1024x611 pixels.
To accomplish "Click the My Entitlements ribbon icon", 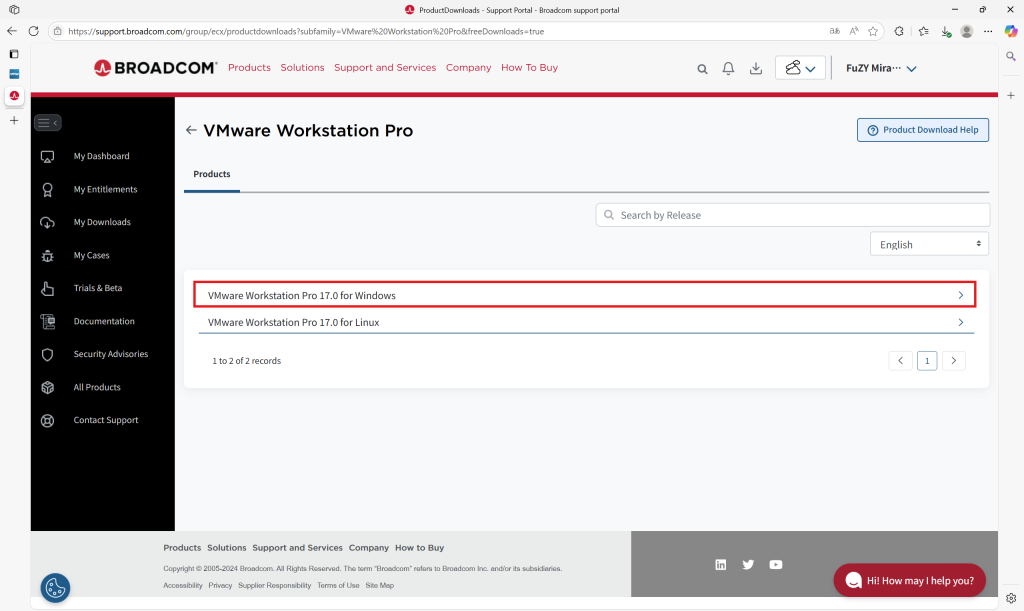I will pyautogui.click(x=48, y=189).
